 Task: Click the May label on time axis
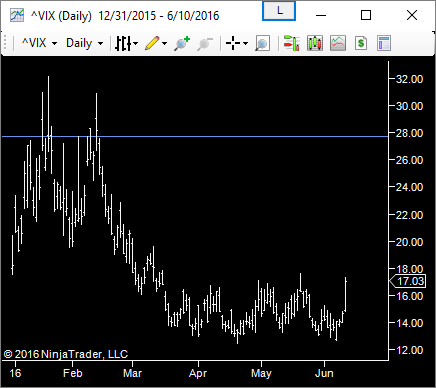coord(261,373)
